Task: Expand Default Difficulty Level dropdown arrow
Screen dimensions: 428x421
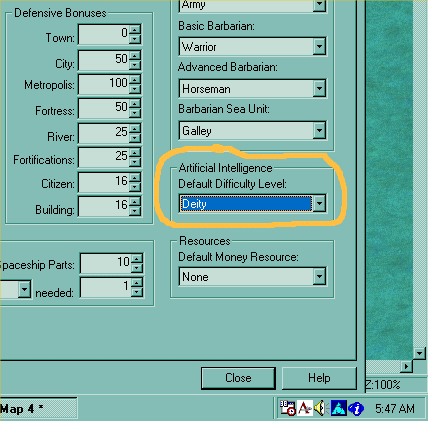Action: pos(319,203)
